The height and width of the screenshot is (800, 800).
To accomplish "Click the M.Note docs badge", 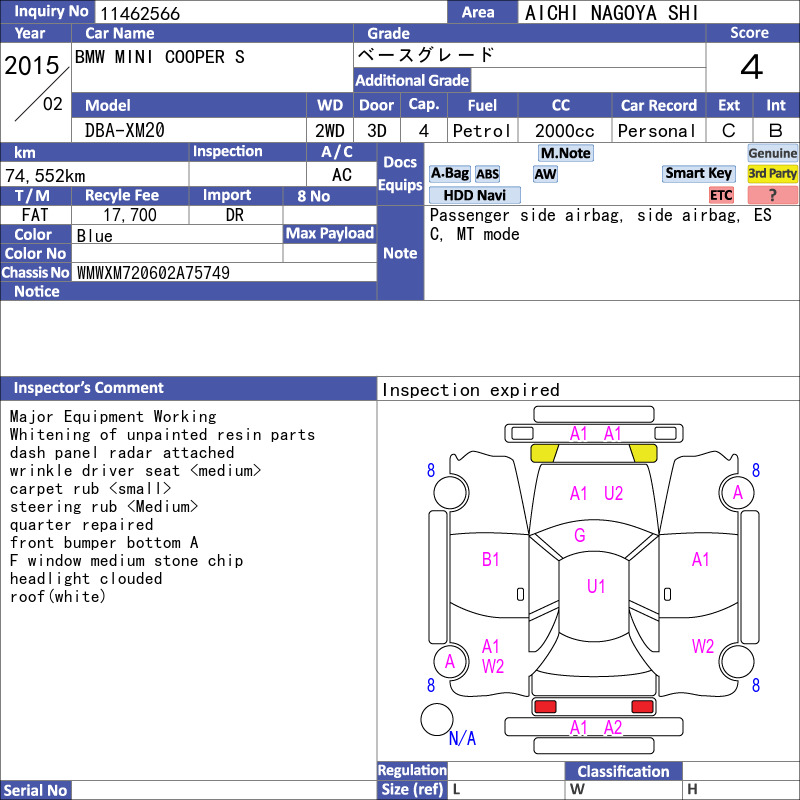I will [x=566, y=153].
